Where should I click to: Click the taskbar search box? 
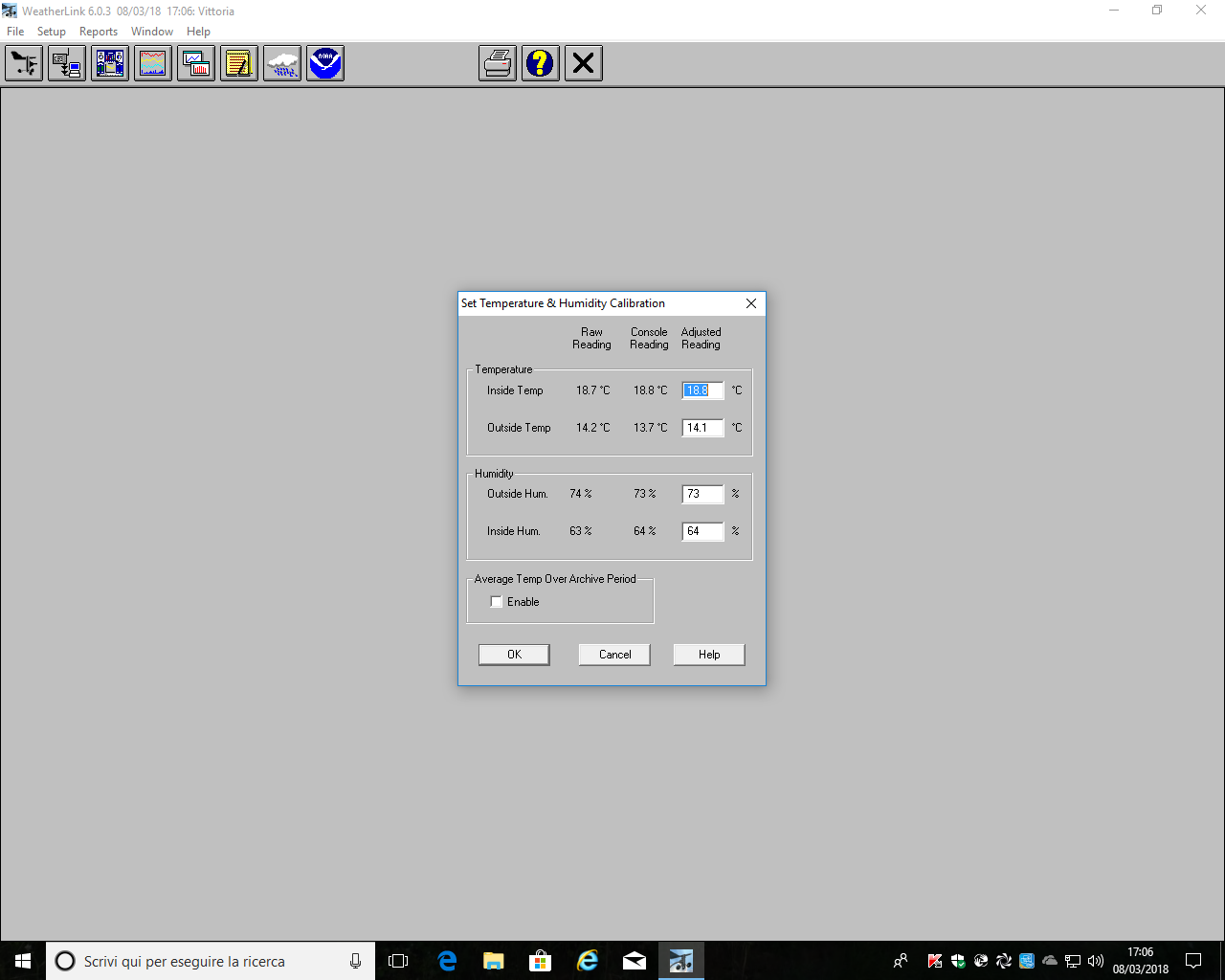pyautogui.click(x=211, y=961)
